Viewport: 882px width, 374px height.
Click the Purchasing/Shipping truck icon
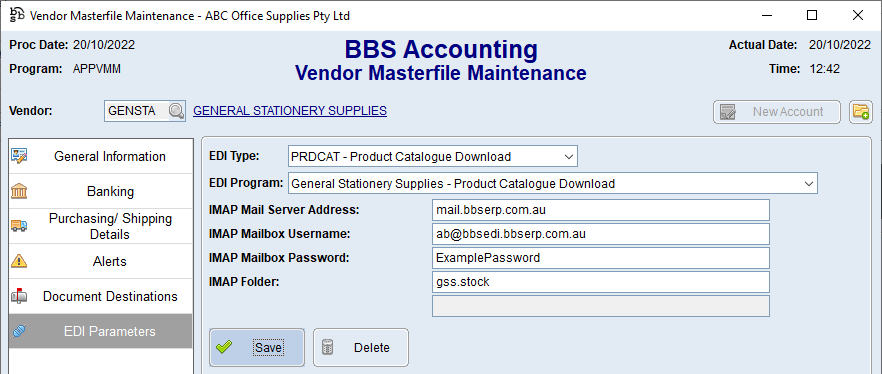[19, 226]
